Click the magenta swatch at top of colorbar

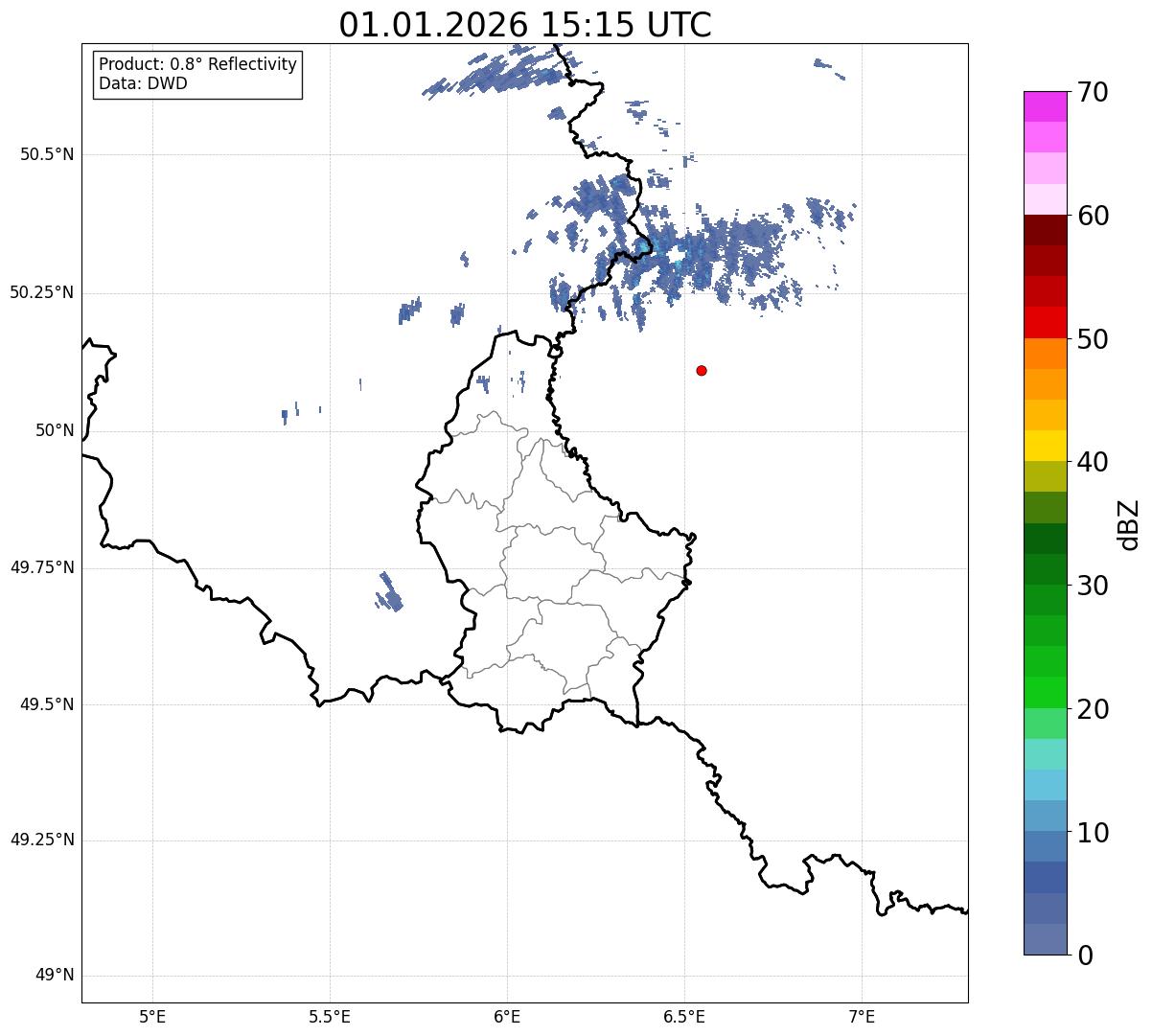click(1045, 106)
